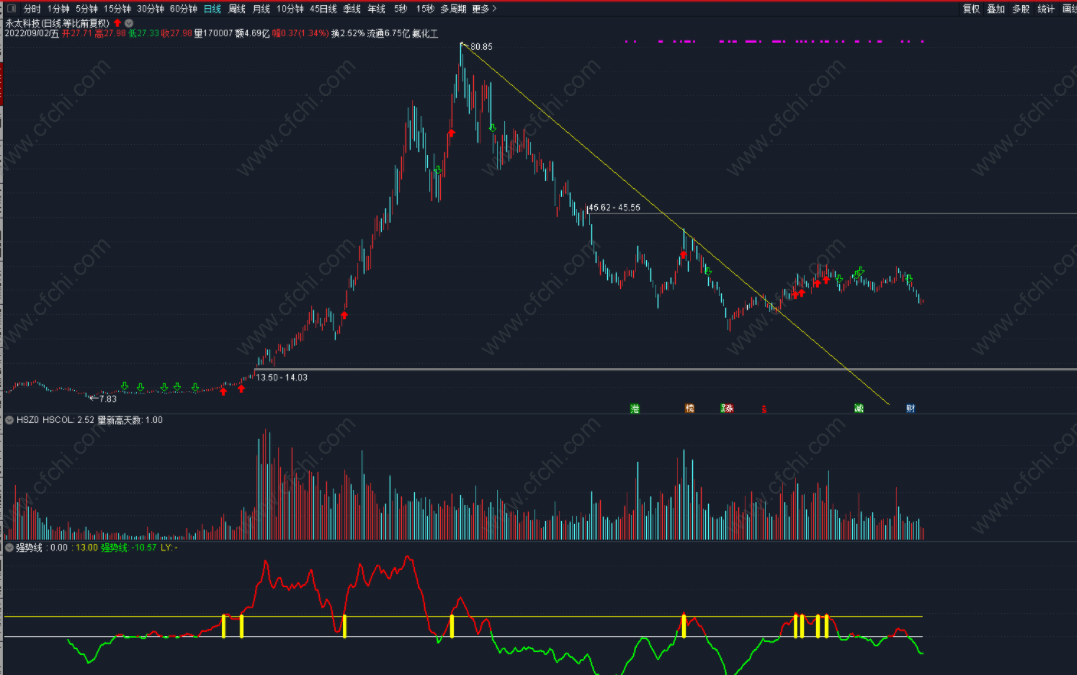1077x675 pixels.
Task: Select the 15分钟 period
Action: [x=117, y=9]
